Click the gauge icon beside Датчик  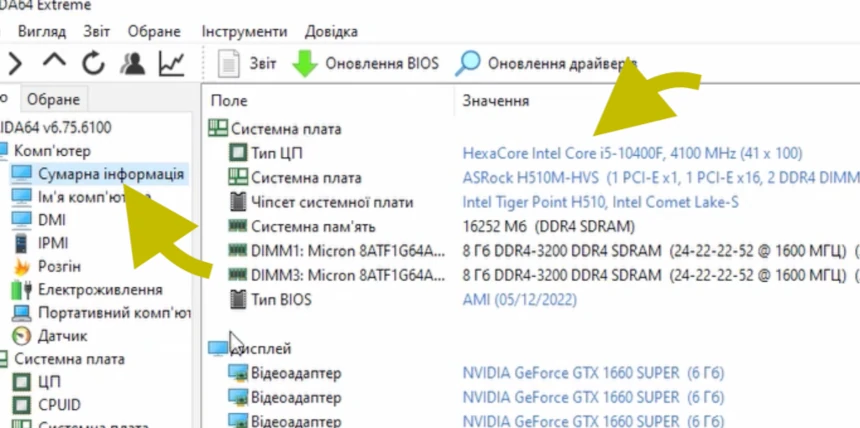pyautogui.click(x=21, y=336)
